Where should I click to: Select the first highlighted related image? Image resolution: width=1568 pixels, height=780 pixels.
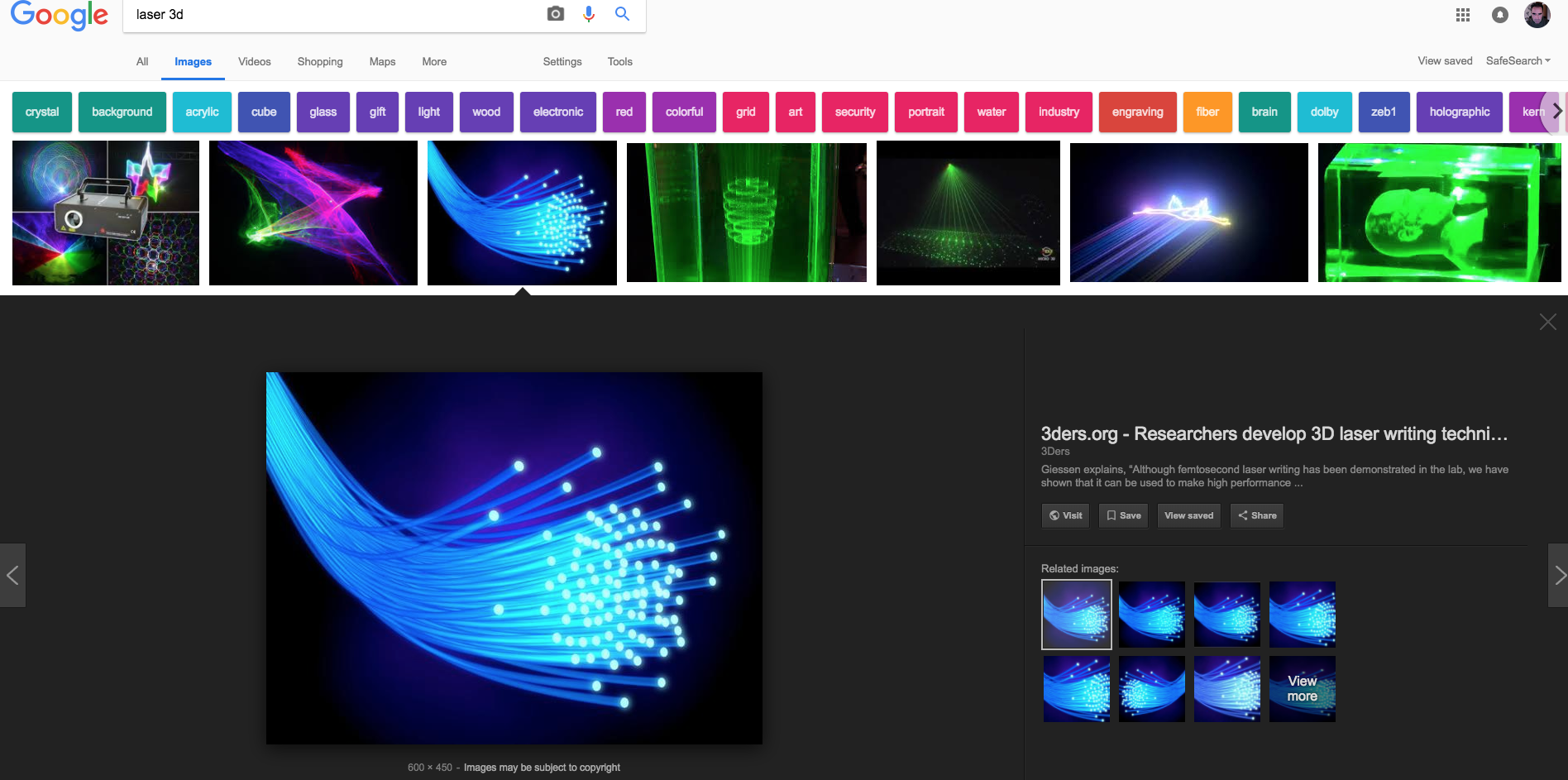click(x=1077, y=615)
